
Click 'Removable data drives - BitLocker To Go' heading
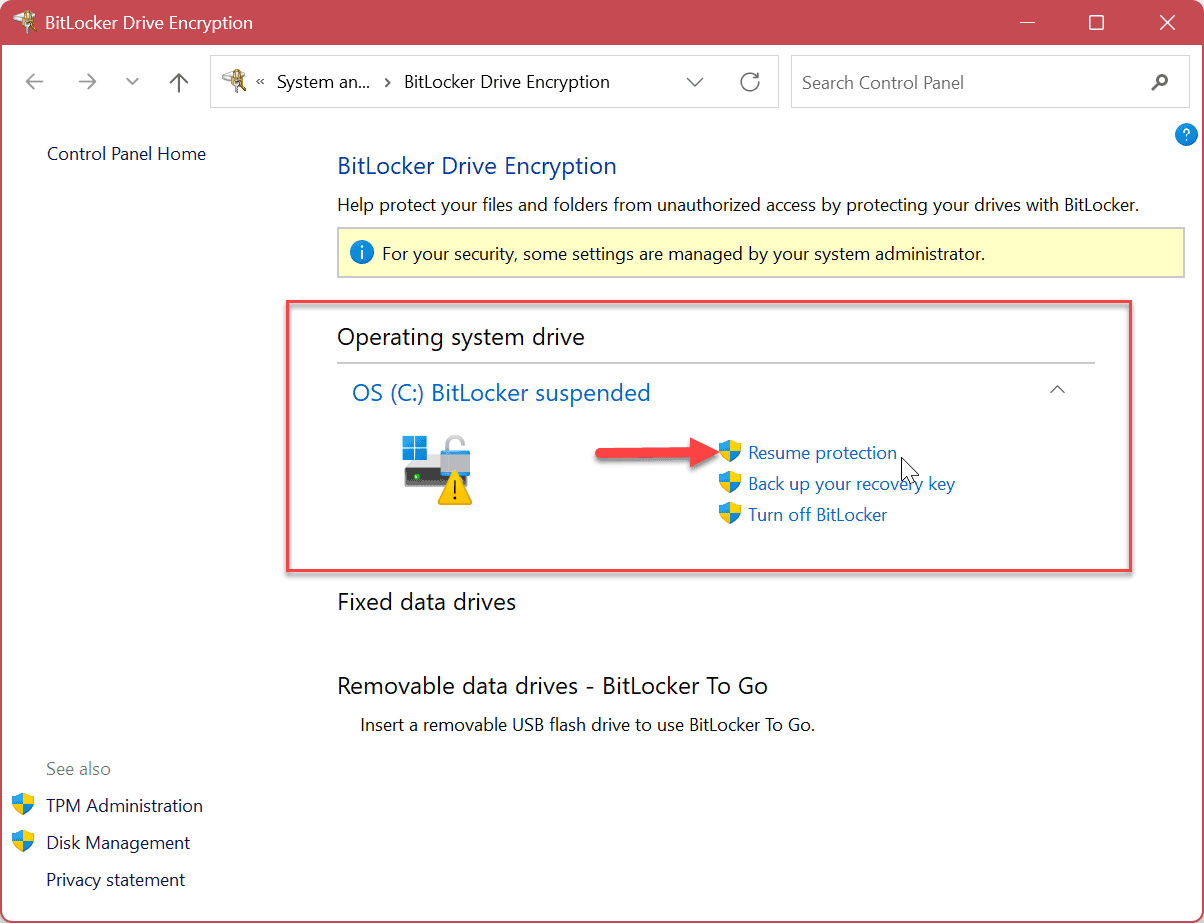pos(552,686)
